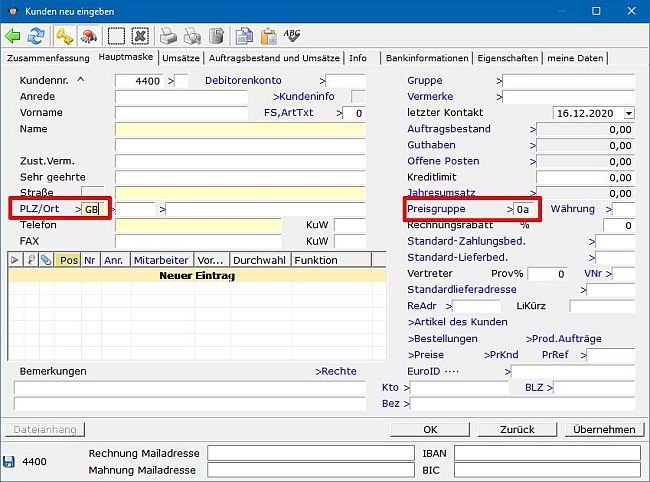Image resolution: width=650 pixels, height=482 pixels.
Task: Click the yellow key icon
Action: point(65,36)
